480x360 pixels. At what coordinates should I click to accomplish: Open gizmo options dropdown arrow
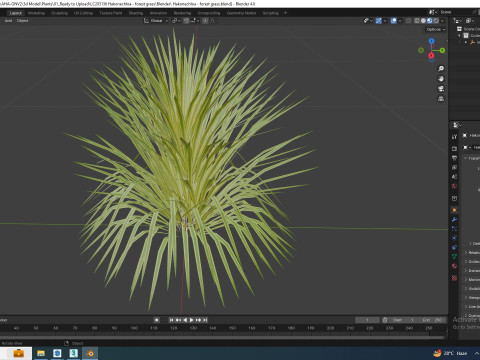385,21
